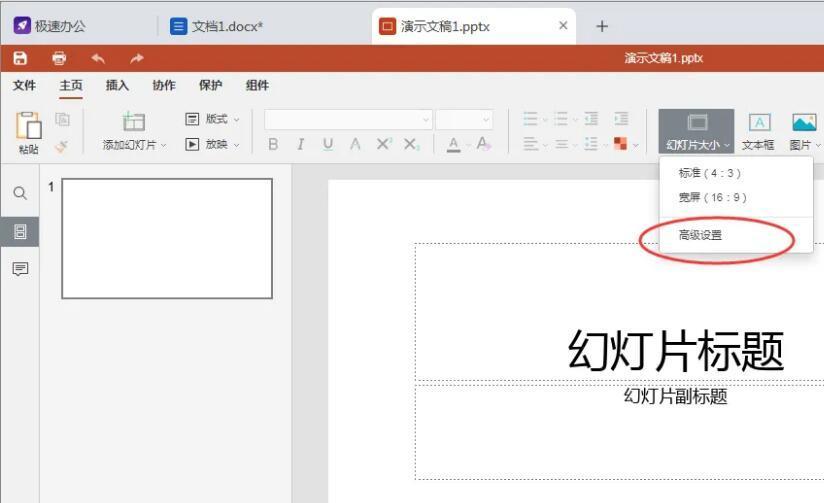Open the 插入 menu tab
This screenshot has height=503, width=824.
tap(117, 85)
